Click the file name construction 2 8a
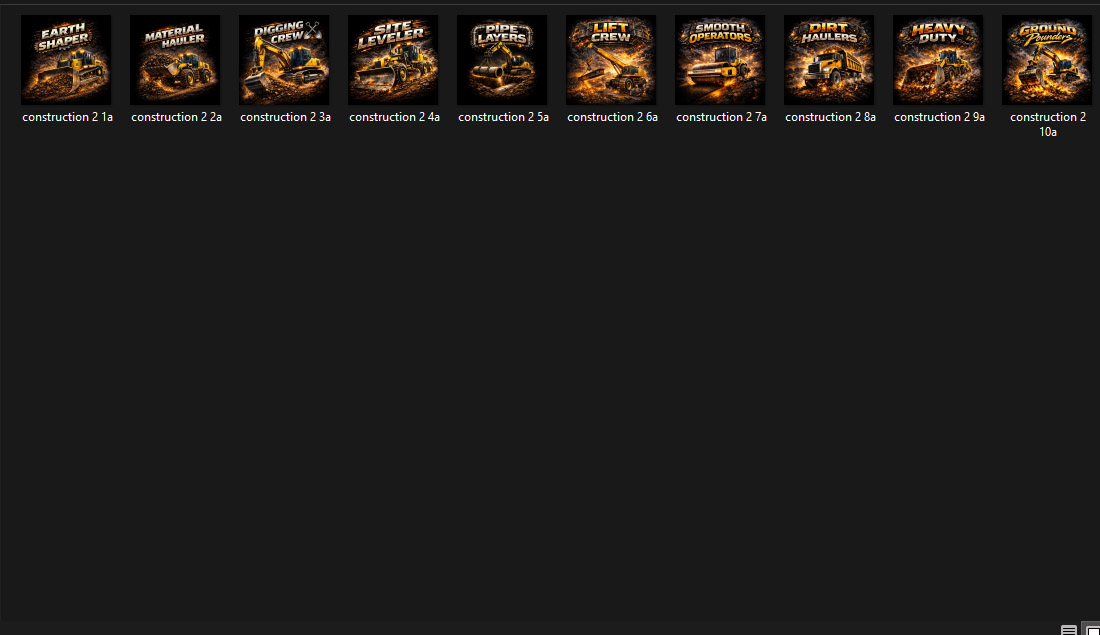This screenshot has width=1100, height=635. (x=831, y=117)
